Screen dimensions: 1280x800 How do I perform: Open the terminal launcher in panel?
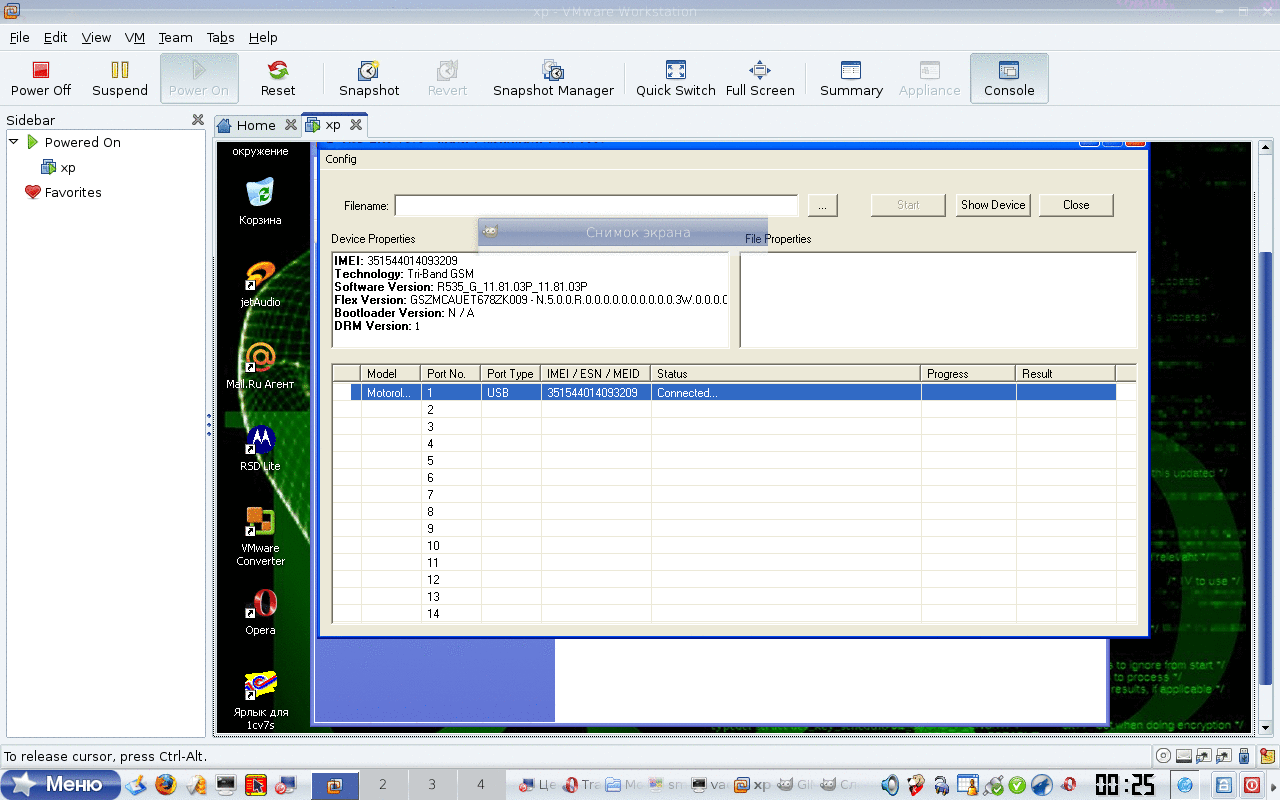[226, 785]
